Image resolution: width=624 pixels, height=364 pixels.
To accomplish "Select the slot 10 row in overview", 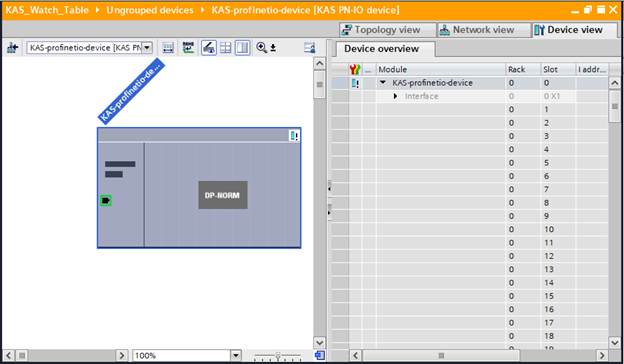I will point(470,229).
